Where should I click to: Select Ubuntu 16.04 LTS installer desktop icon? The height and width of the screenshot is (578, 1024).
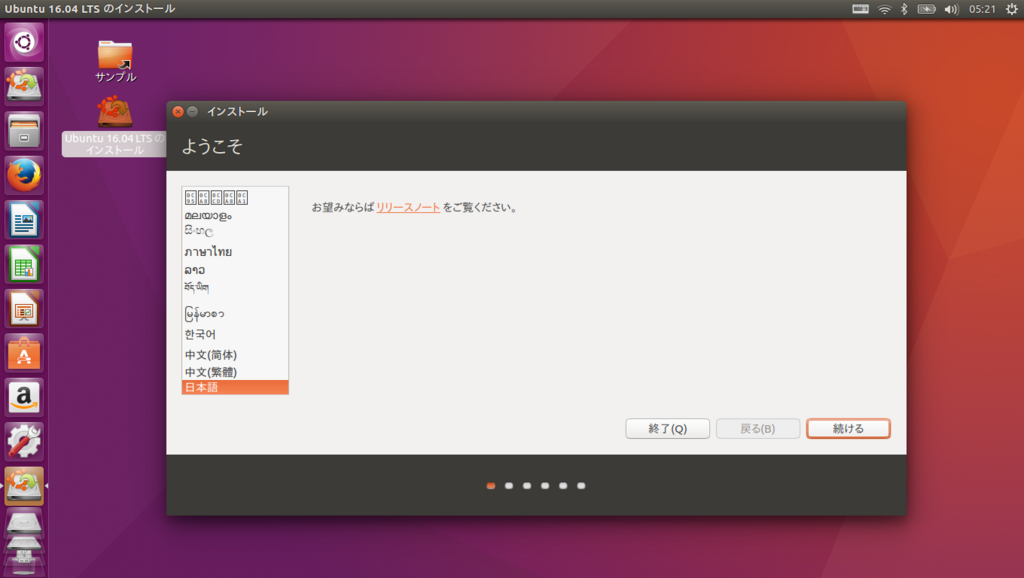[x=114, y=126]
